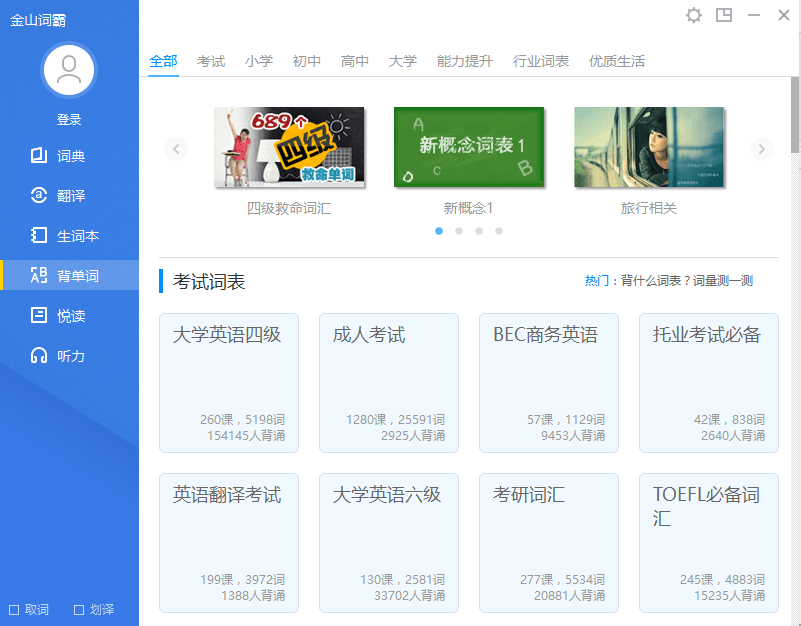
Task: Enable the 划译 checkbox
Action: 79,610
